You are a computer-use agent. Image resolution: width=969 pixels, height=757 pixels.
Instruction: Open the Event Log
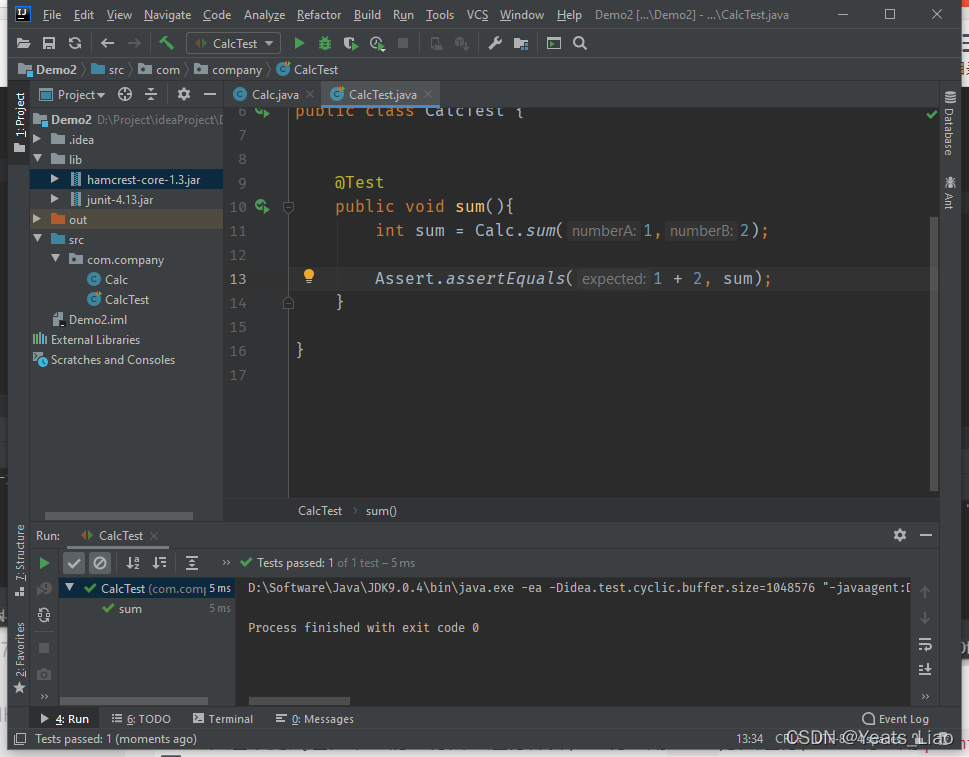895,719
